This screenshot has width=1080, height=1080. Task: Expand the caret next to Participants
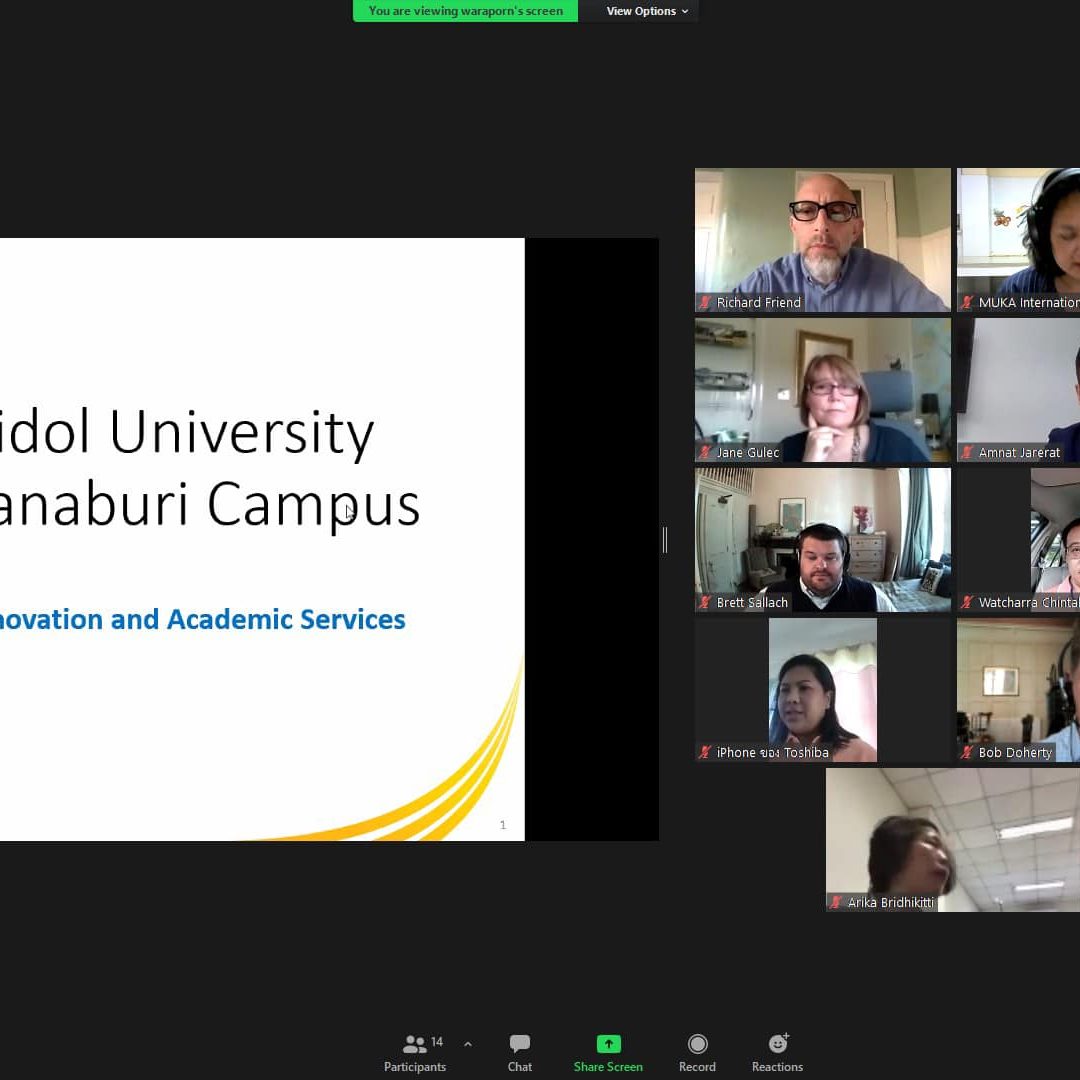coord(468,1044)
